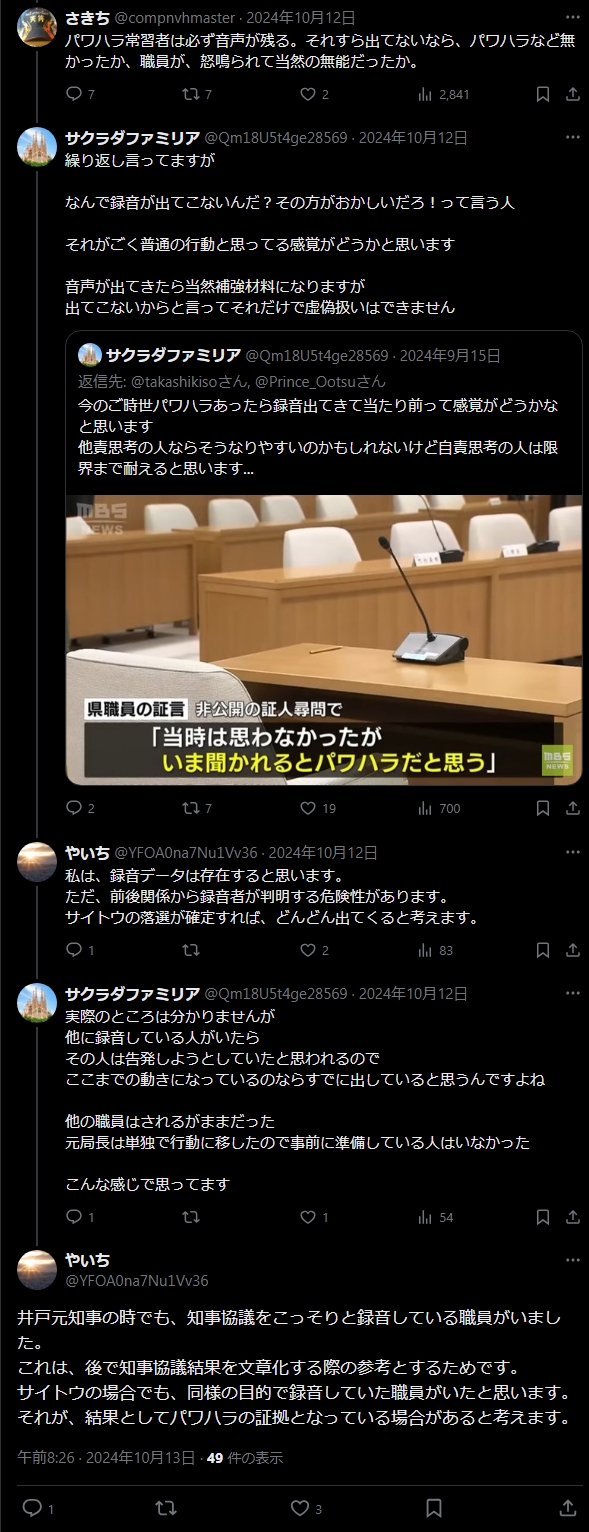Retweet サクラダファミリア's reply with 54 views
589x1532 pixels.
[191, 1217]
